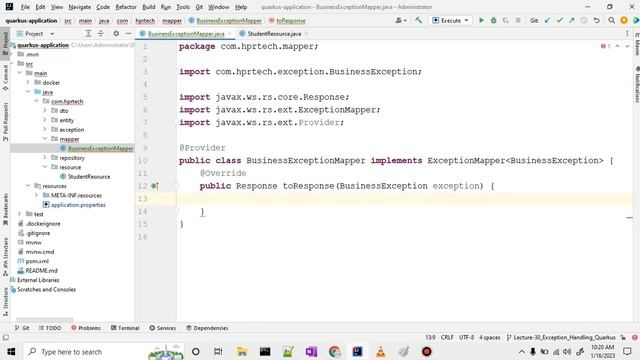Open IntelliJ IDEA from the taskbar
640x360 pixels.
[x=358, y=351]
